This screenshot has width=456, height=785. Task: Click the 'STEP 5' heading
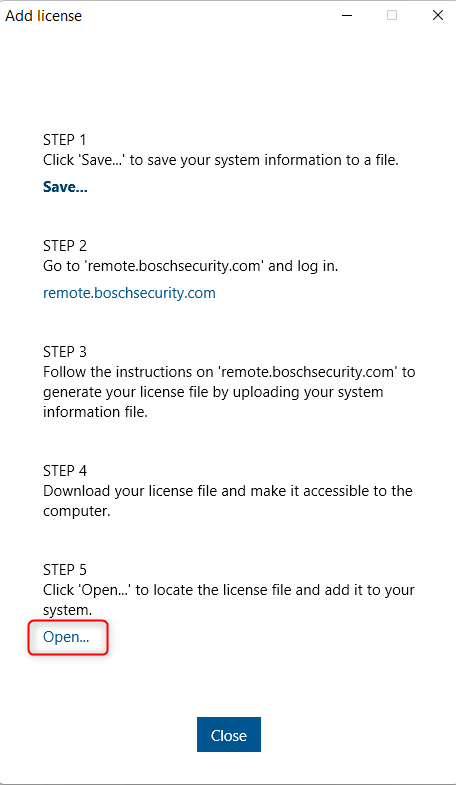pos(65,570)
